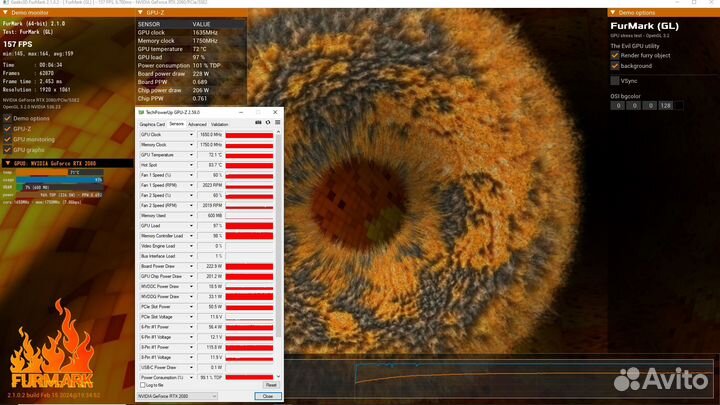Image resolution: width=720 pixels, height=405 pixels.
Task: Click the Fan 2 Speed (RPM) value field
Action: click(x=210, y=205)
